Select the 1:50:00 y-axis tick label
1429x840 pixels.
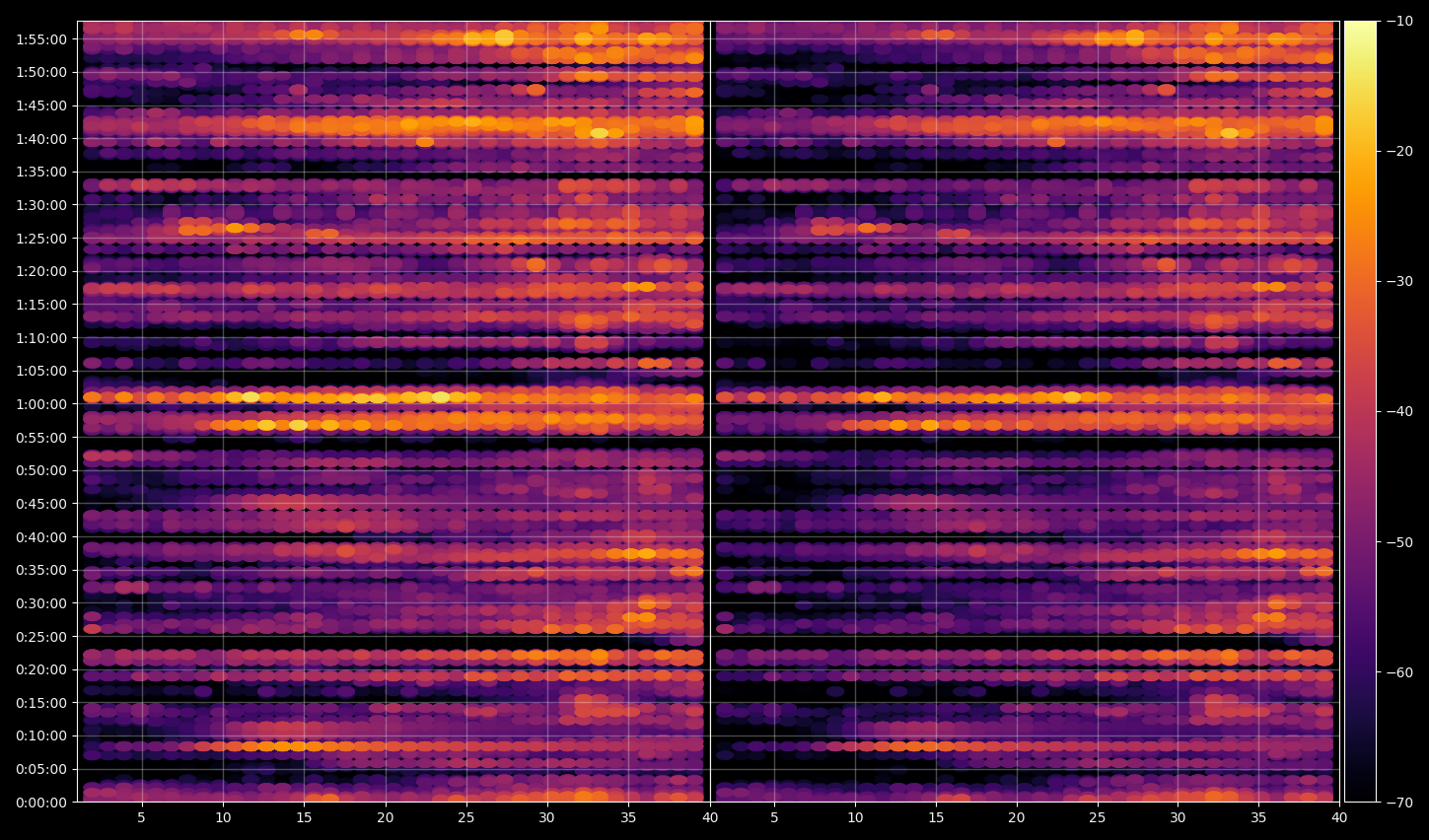pos(41,72)
